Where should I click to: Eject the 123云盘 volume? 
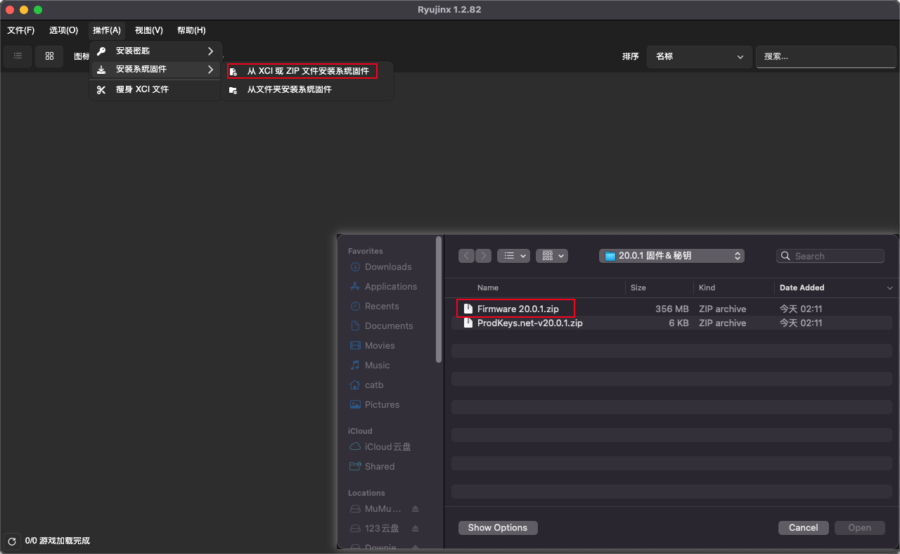coord(415,529)
